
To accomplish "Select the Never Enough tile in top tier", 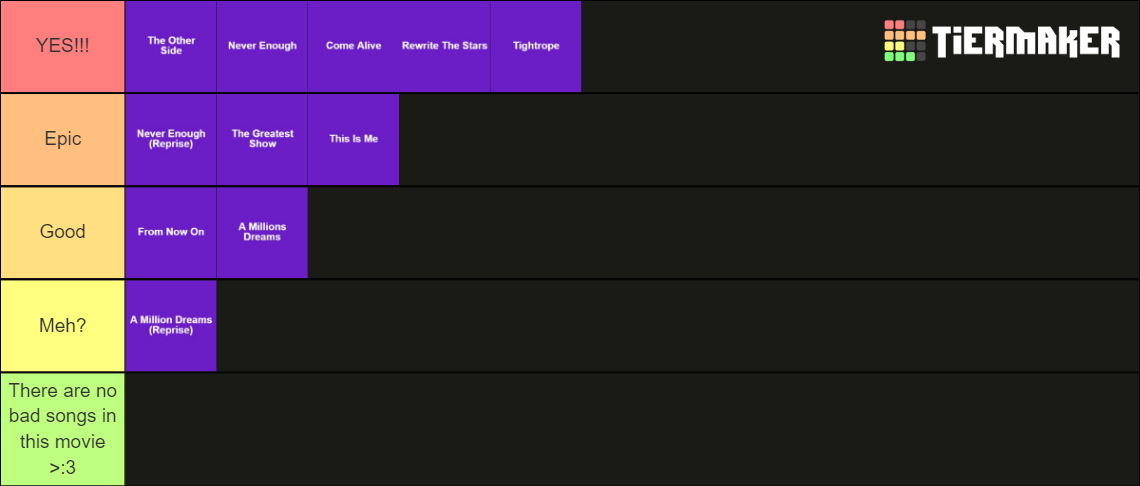I will click(262, 46).
